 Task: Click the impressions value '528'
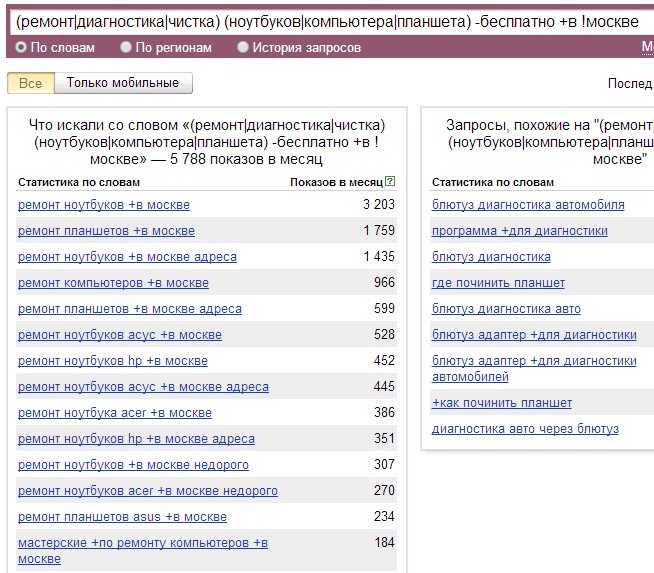click(384, 334)
